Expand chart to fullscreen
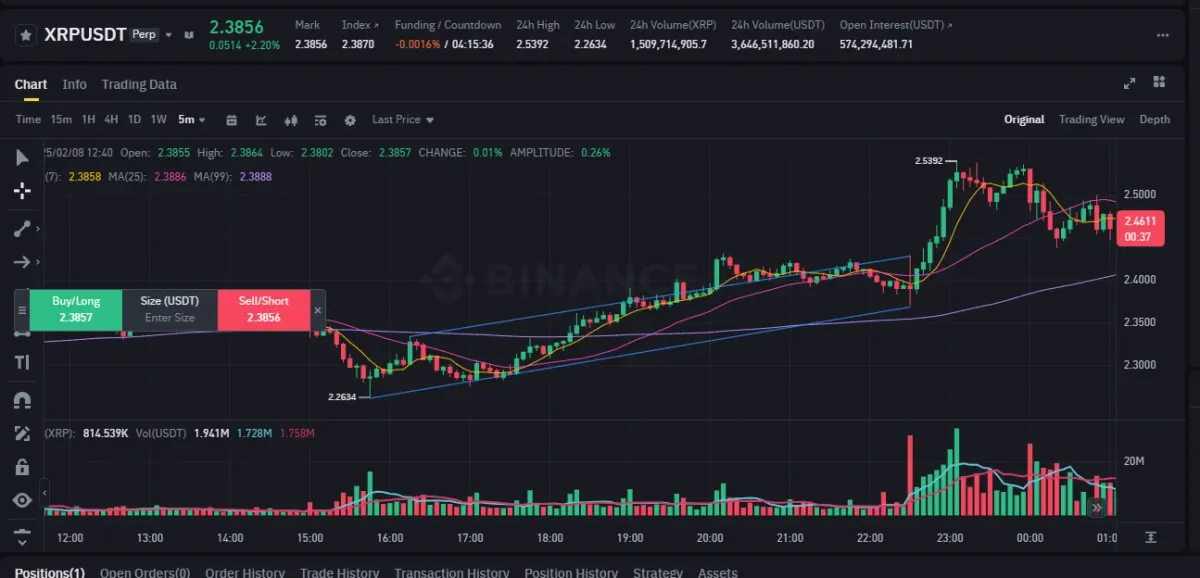Viewport: 1200px width, 578px height. point(1130,84)
